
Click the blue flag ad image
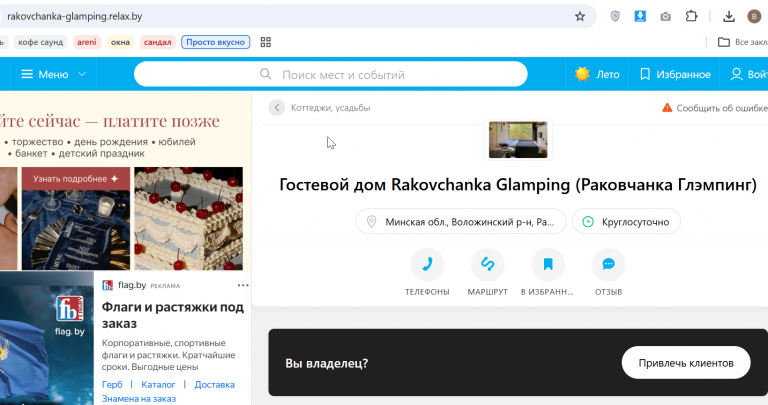[x=47, y=338]
